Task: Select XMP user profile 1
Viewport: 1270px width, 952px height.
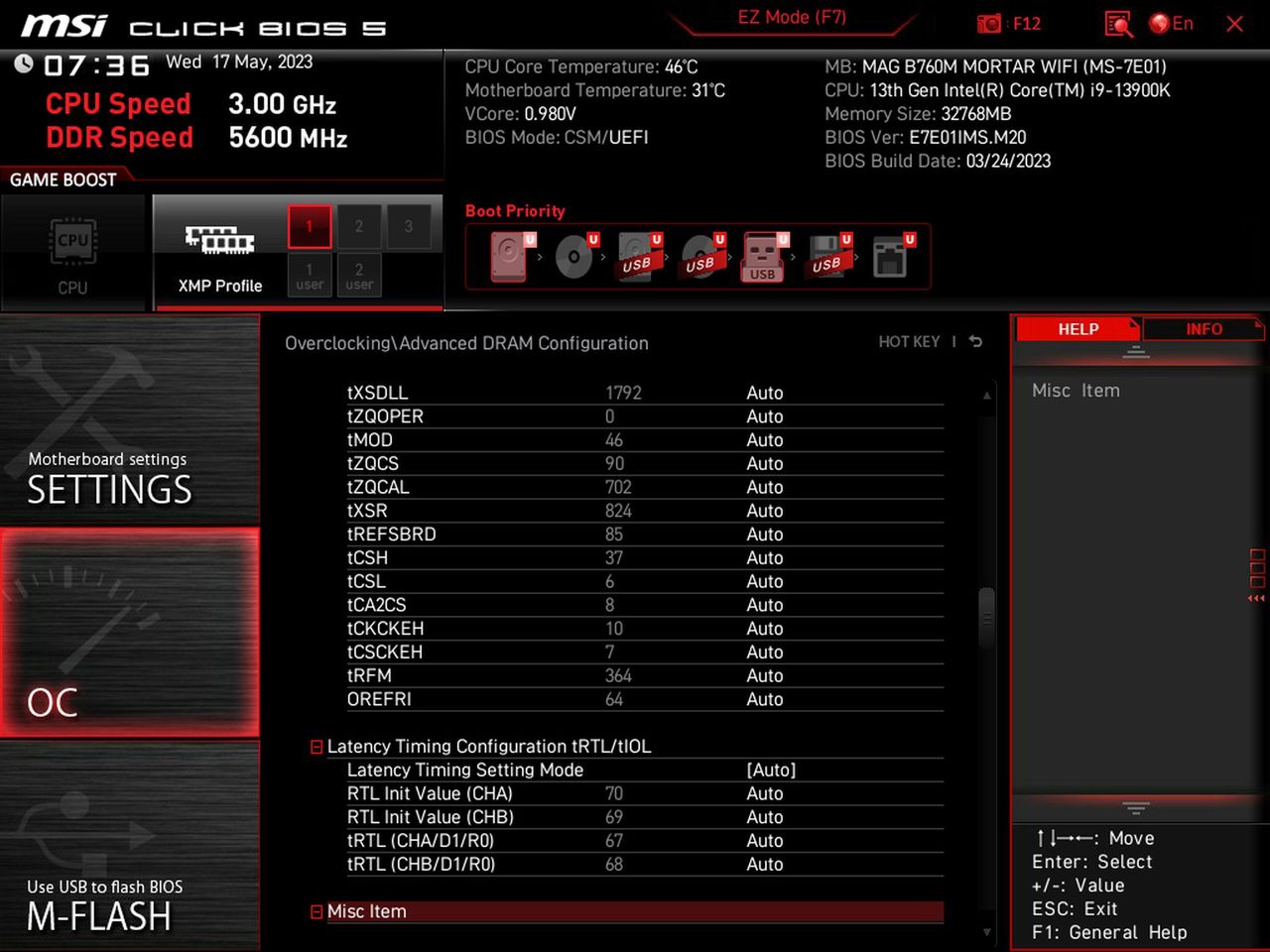Action: [x=310, y=276]
